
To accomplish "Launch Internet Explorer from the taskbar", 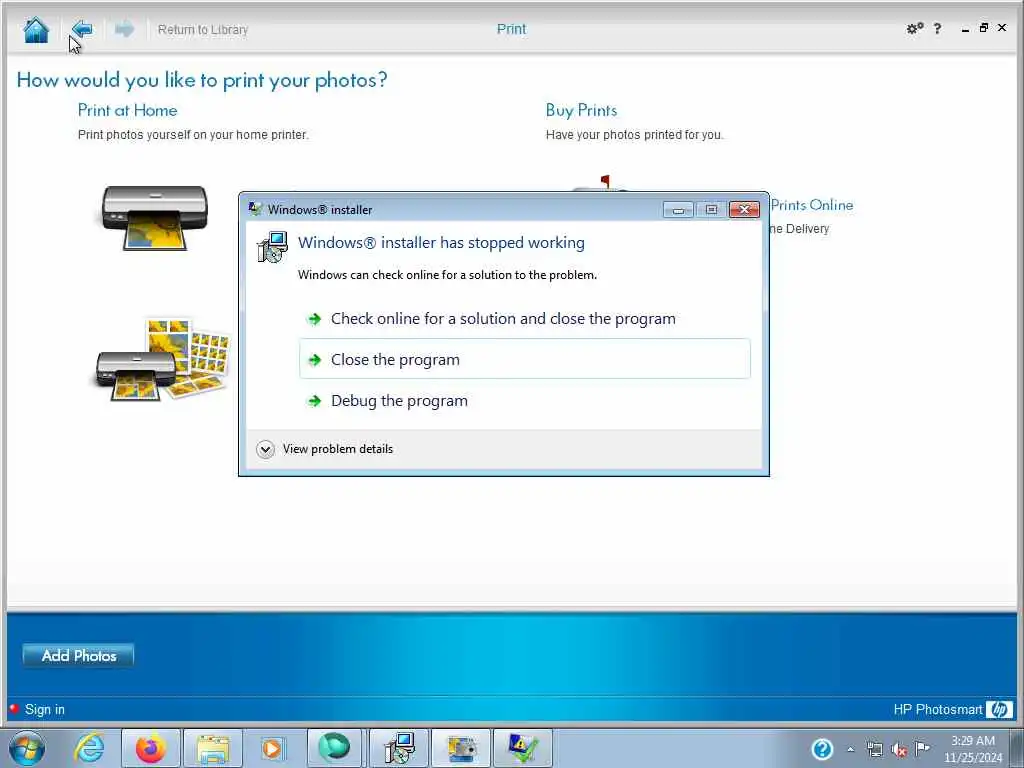I will click(89, 748).
